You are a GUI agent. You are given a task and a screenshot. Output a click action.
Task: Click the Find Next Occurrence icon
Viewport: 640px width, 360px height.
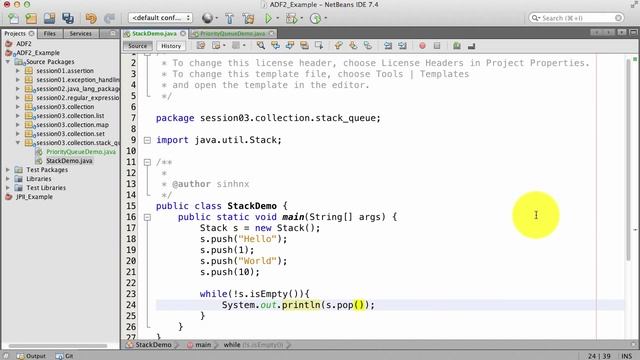point(290,46)
